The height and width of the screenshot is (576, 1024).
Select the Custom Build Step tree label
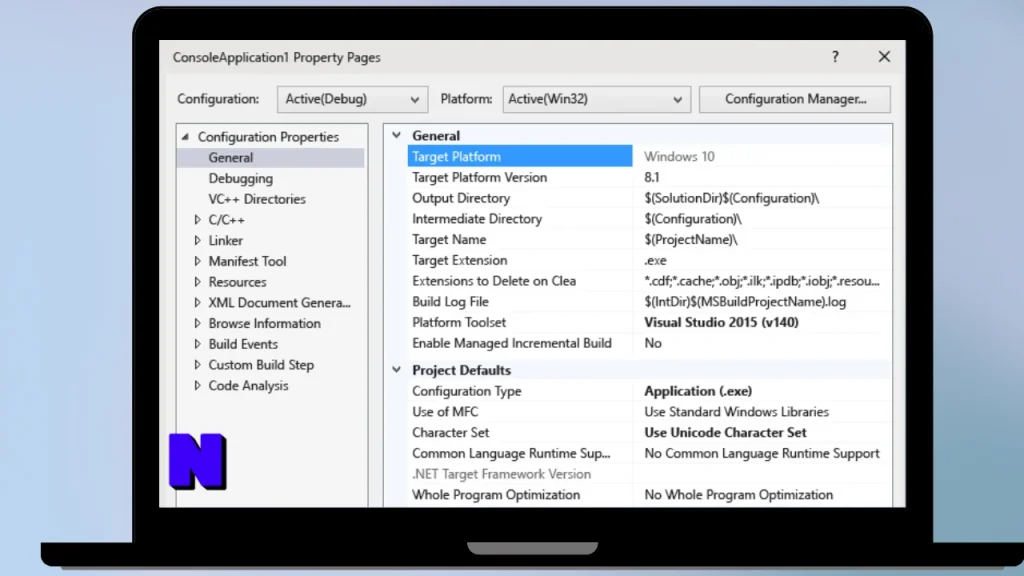click(x=261, y=365)
